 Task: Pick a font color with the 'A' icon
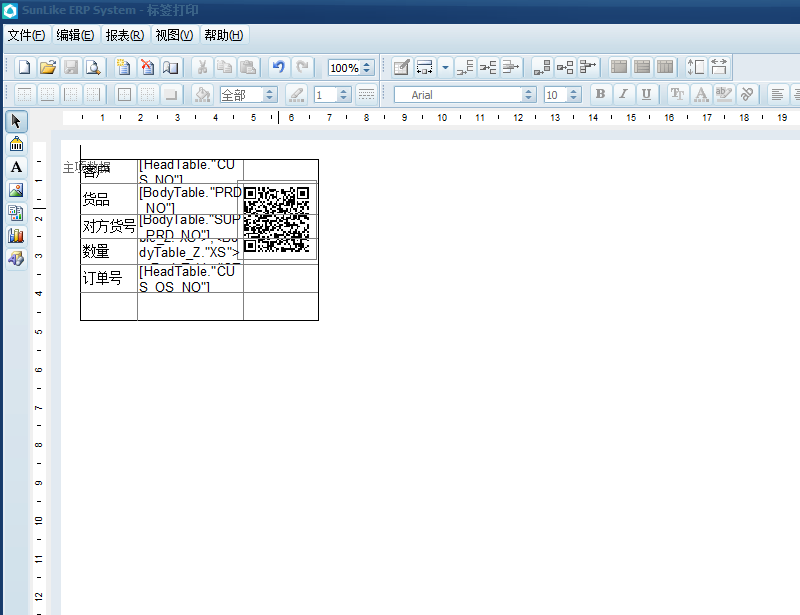pyautogui.click(x=701, y=94)
